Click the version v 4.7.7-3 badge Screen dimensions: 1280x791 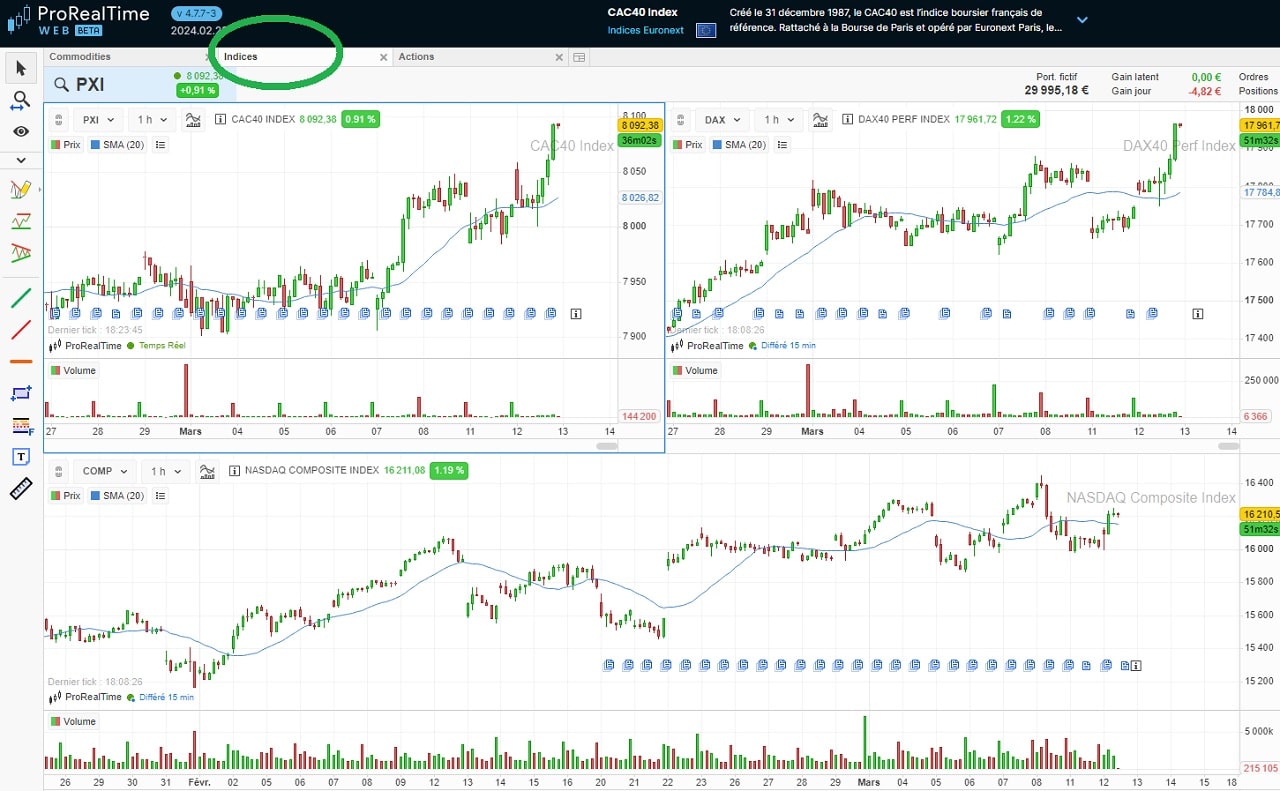[198, 14]
